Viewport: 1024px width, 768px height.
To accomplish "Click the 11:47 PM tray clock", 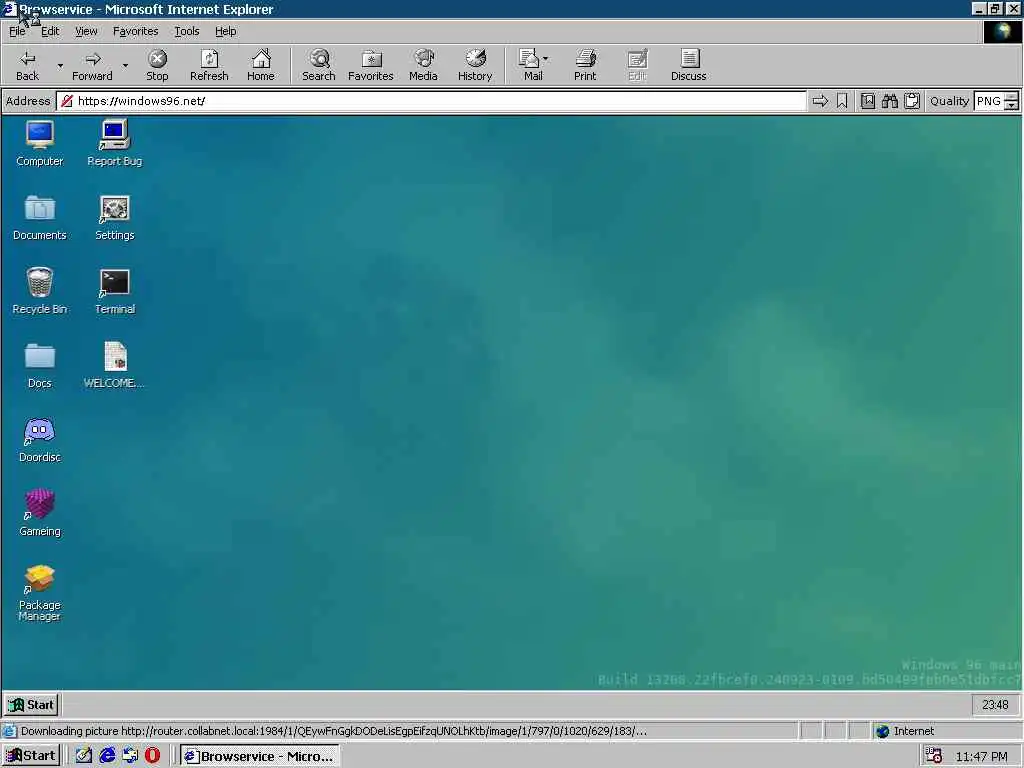I will (982, 756).
